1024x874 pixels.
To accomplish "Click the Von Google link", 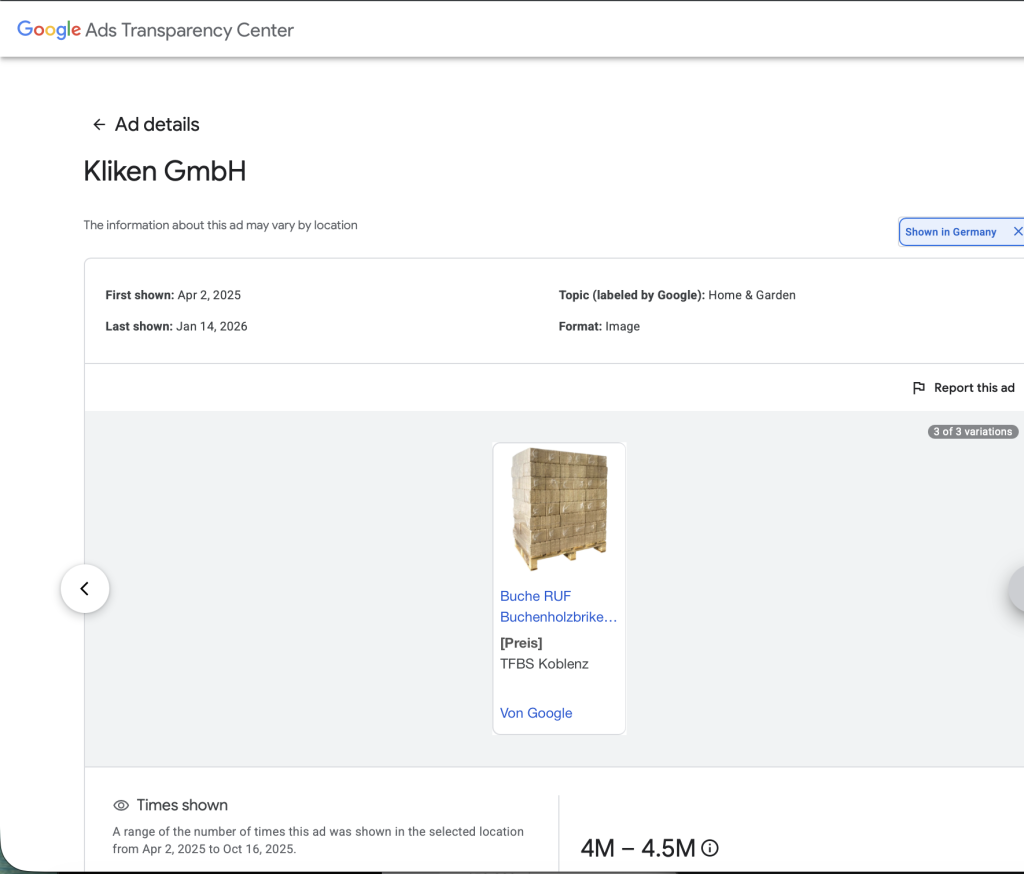I will [x=536, y=713].
